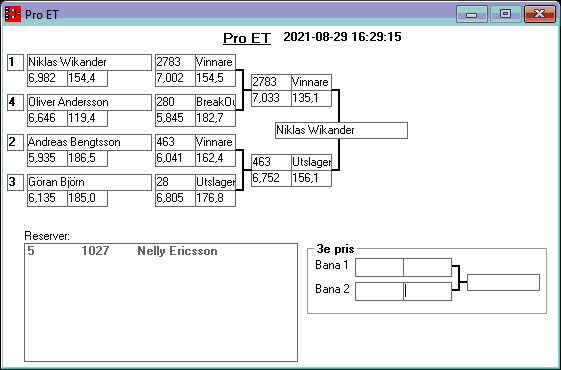Screen dimensions: 561x370
Task: Click the Bana 1 first input box
Action: [x=379, y=267]
